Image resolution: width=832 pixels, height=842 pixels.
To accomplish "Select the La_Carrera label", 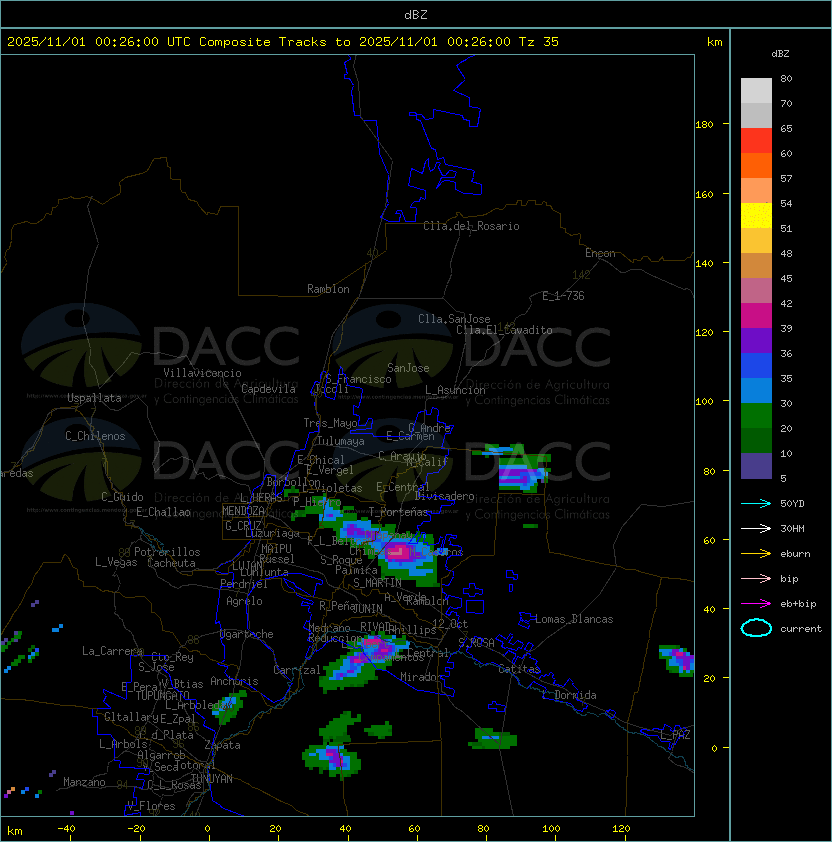I will click(x=113, y=651).
